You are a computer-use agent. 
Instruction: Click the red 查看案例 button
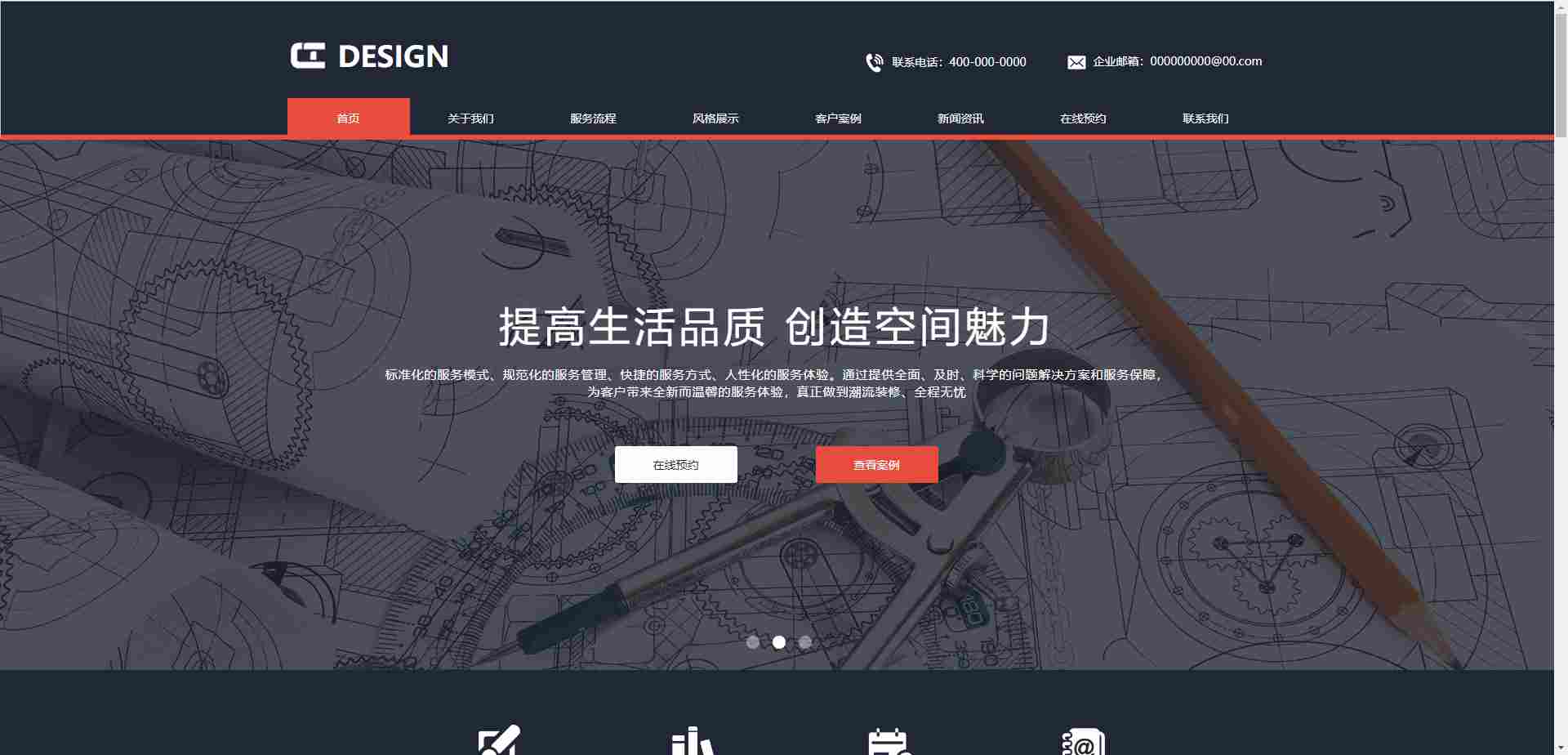[x=876, y=464]
